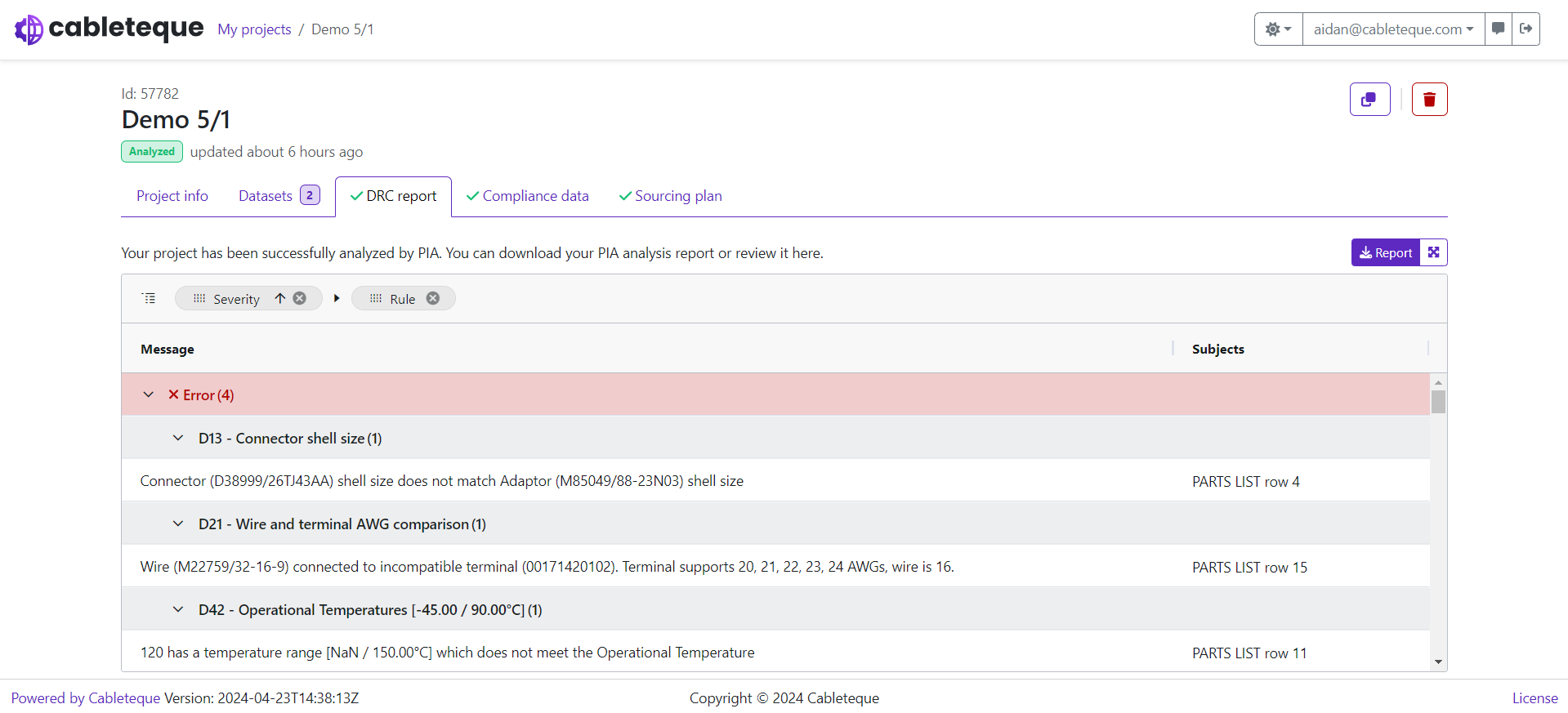Image resolution: width=1568 pixels, height=713 pixels.
Task: Click the updated about 6 hours ago text
Action: (276, 152)
